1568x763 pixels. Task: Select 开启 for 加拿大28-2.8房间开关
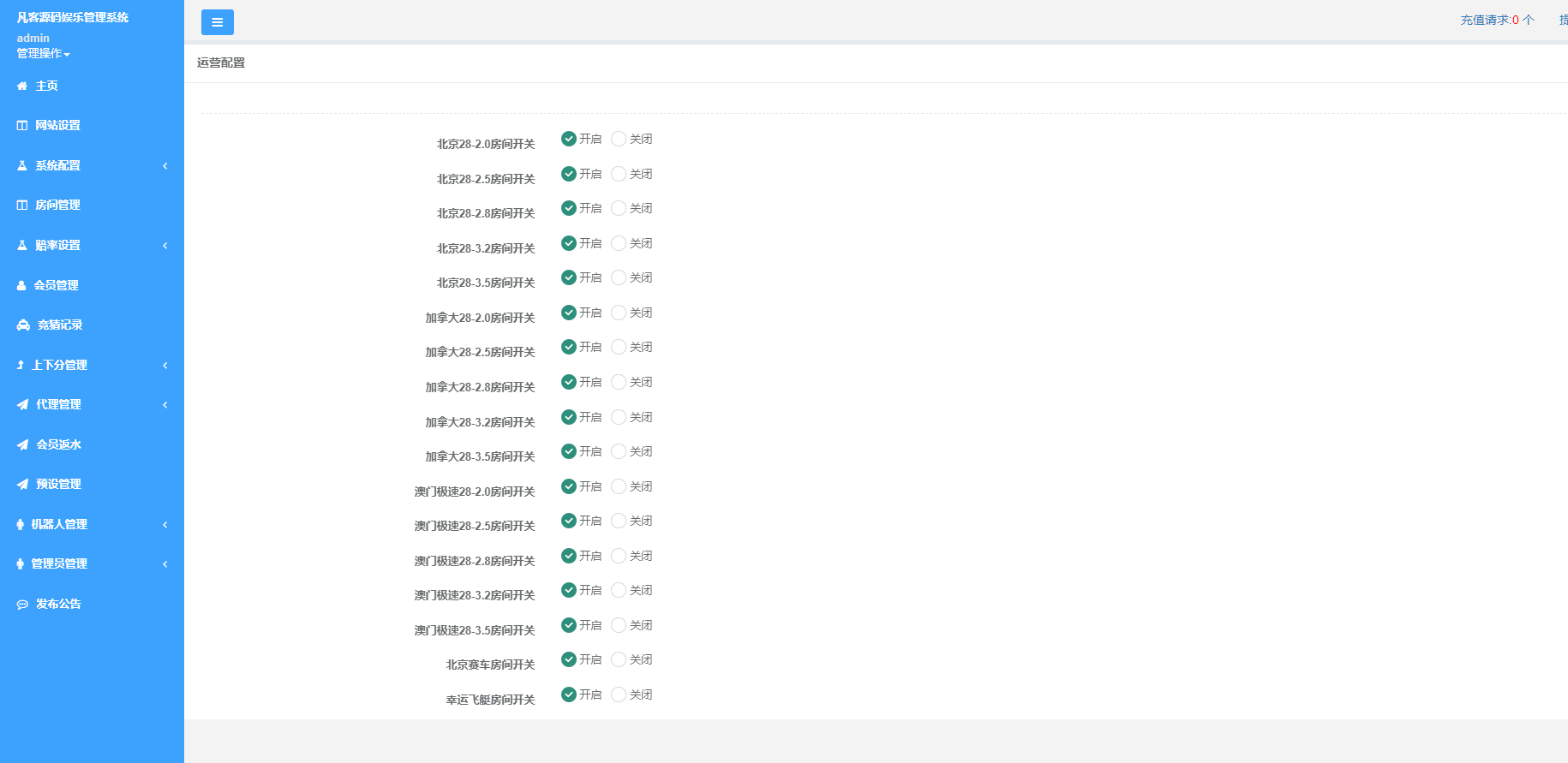pyautogui.click(x=568, y=382)
